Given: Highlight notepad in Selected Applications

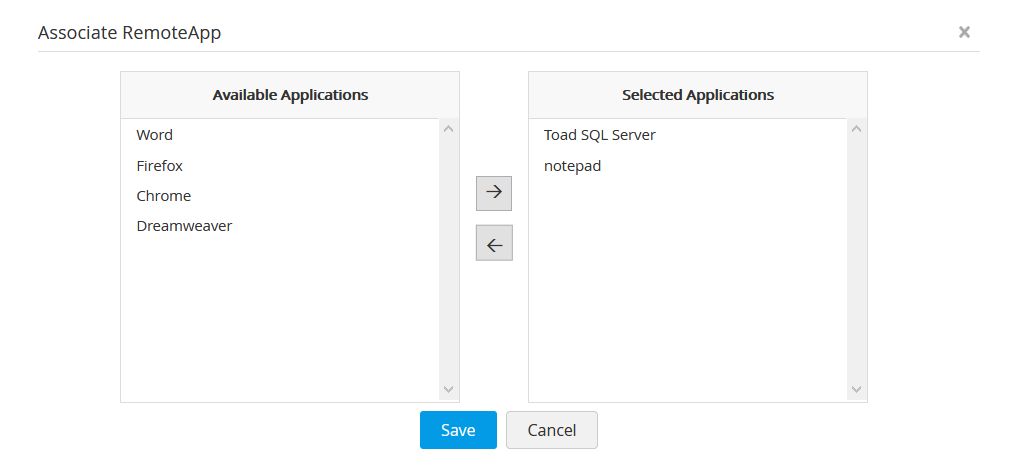Looking at the screenshot, I should point(573,166).
